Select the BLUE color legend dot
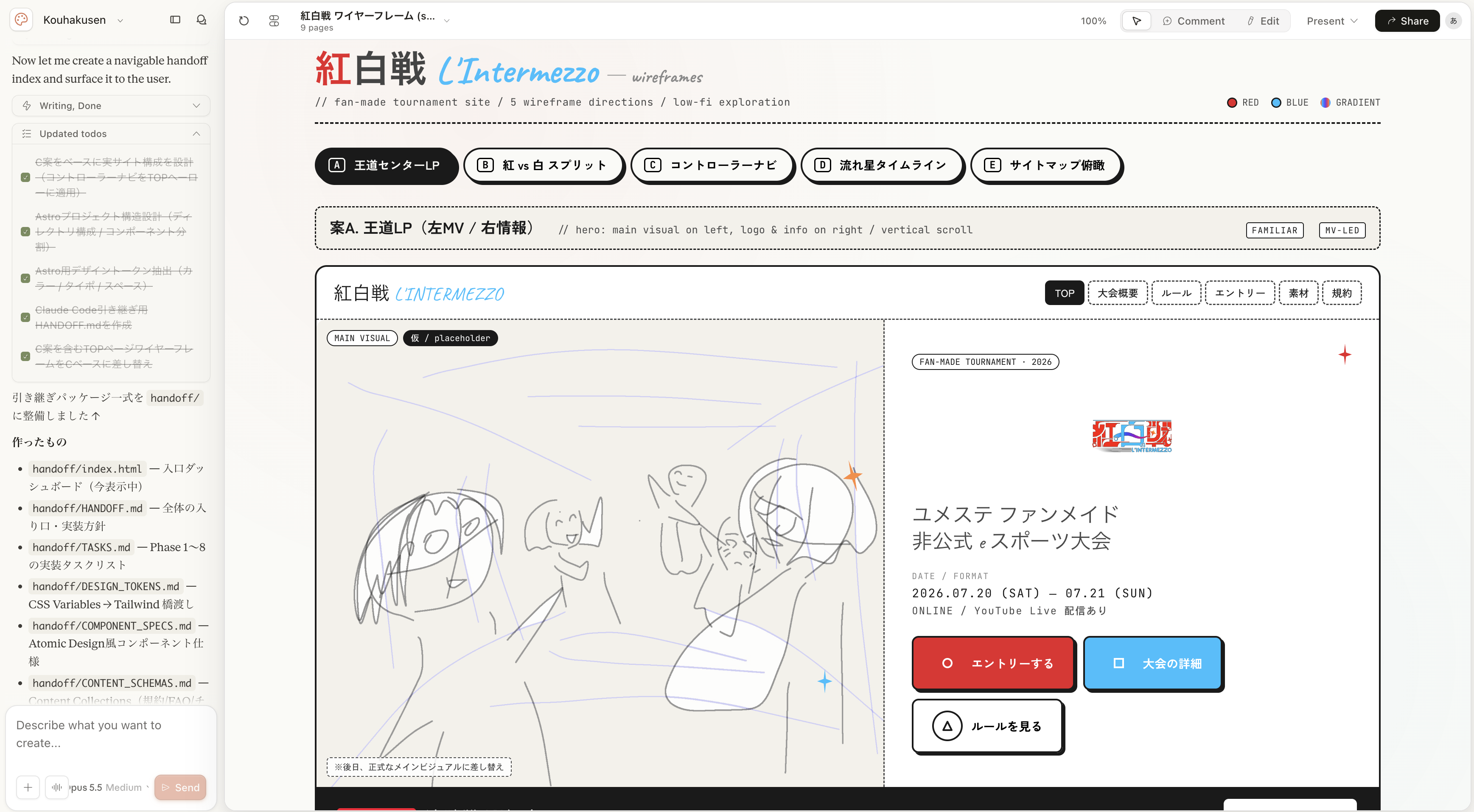The width and height of the screenshot is (1474, 812). [1276, 103]
